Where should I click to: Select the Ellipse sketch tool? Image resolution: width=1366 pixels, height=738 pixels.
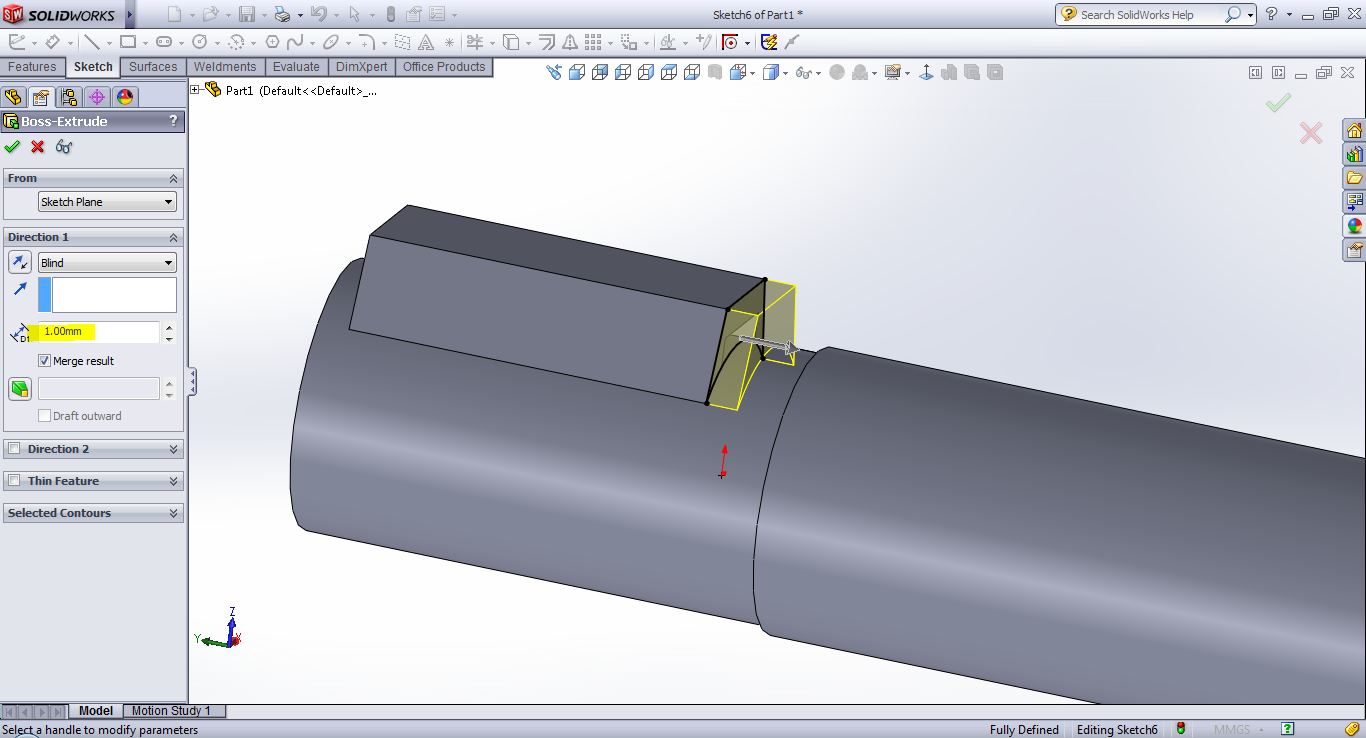pyautogui.click(x=330, y=42)
